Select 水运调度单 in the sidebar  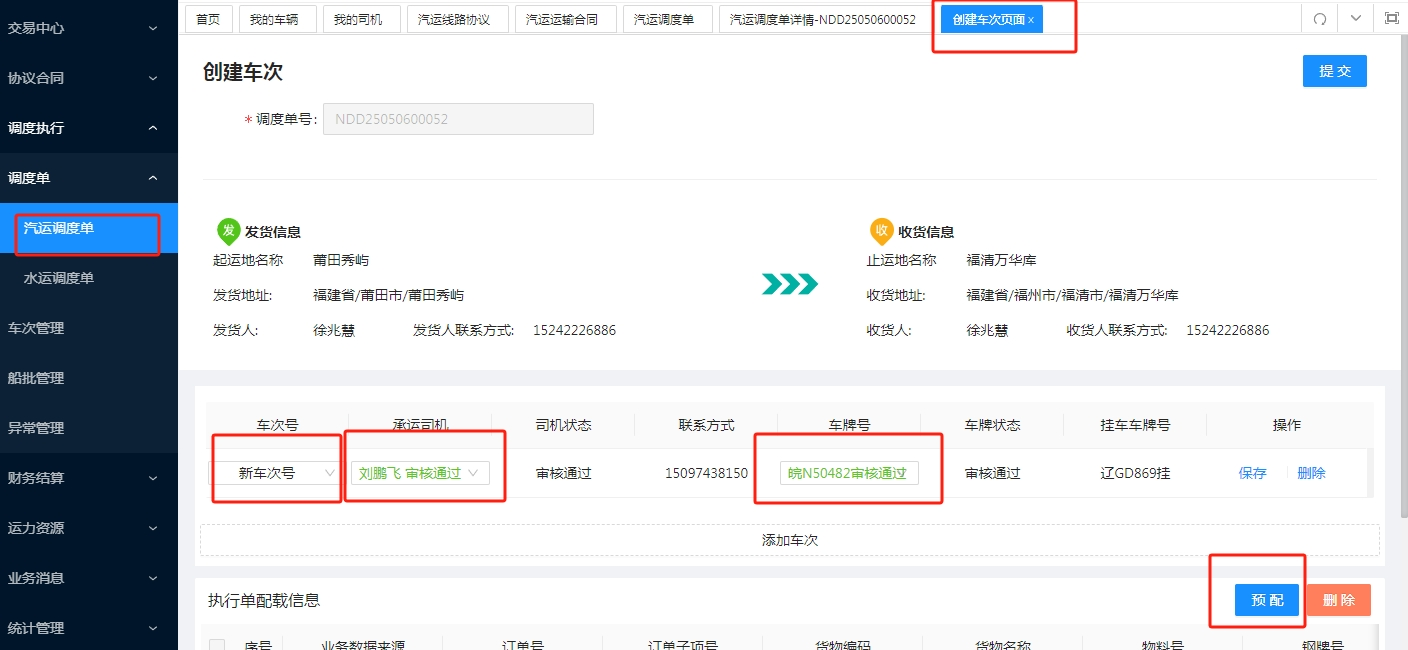click(x=89, y=278)
